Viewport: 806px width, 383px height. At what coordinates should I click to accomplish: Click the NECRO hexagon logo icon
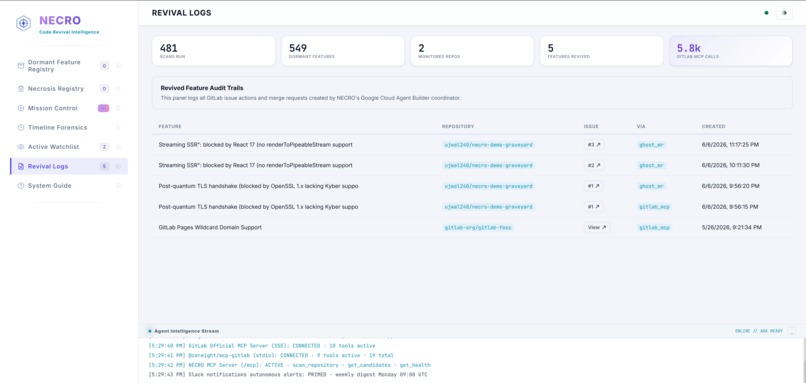pyautogui.click(x=23, y=23)
